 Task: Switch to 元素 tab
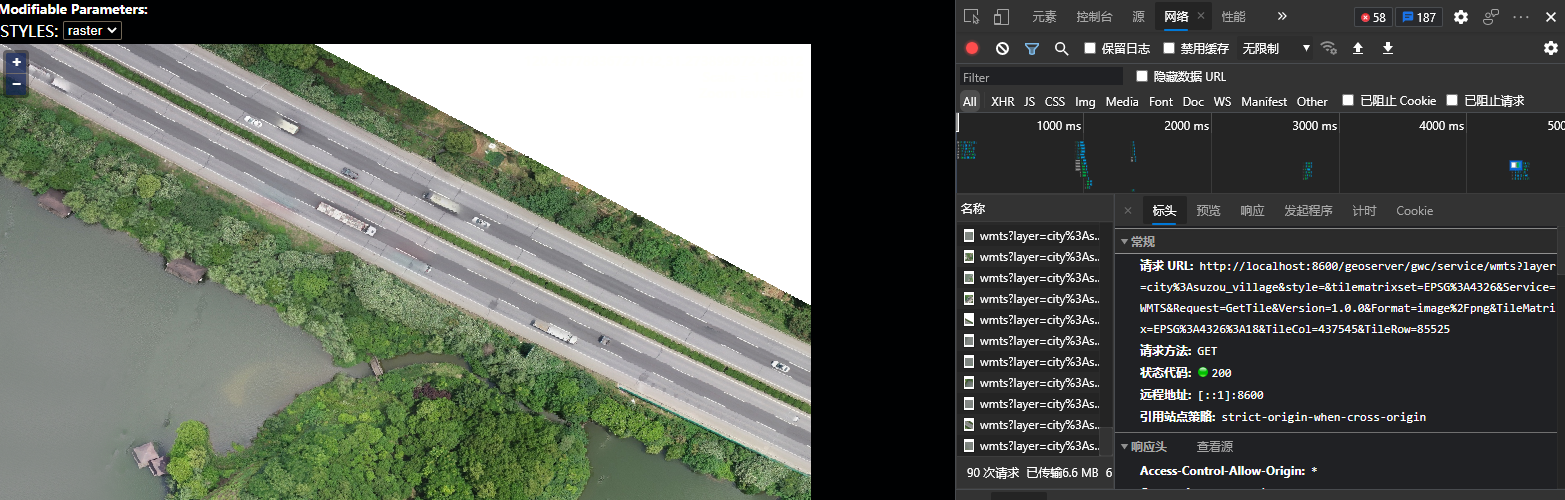pyautogui.click(x=1044, y=17)
